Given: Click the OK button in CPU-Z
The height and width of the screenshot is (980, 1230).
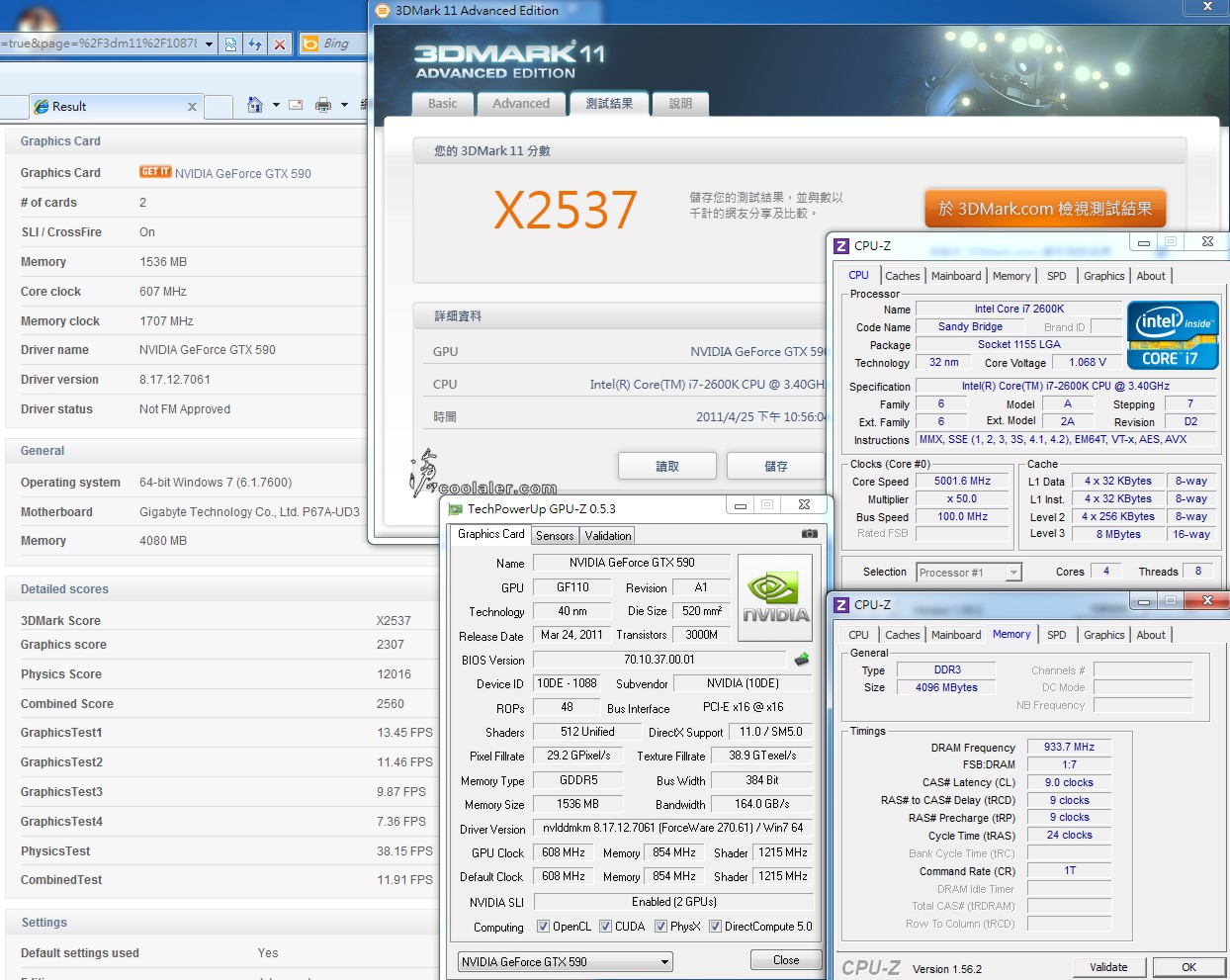Looking at the screenshot, I should point(1188,967).
